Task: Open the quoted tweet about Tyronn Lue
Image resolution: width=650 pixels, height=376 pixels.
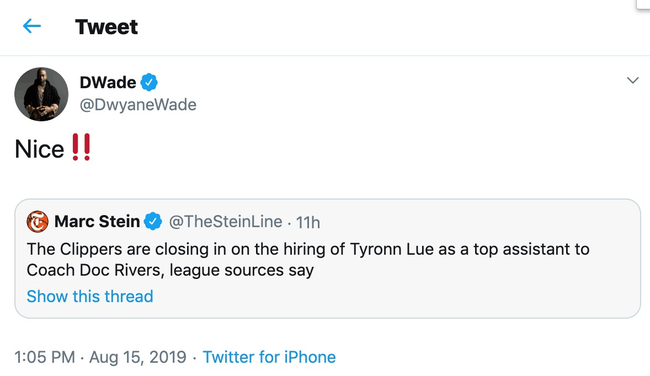Action: click(327, 259)
